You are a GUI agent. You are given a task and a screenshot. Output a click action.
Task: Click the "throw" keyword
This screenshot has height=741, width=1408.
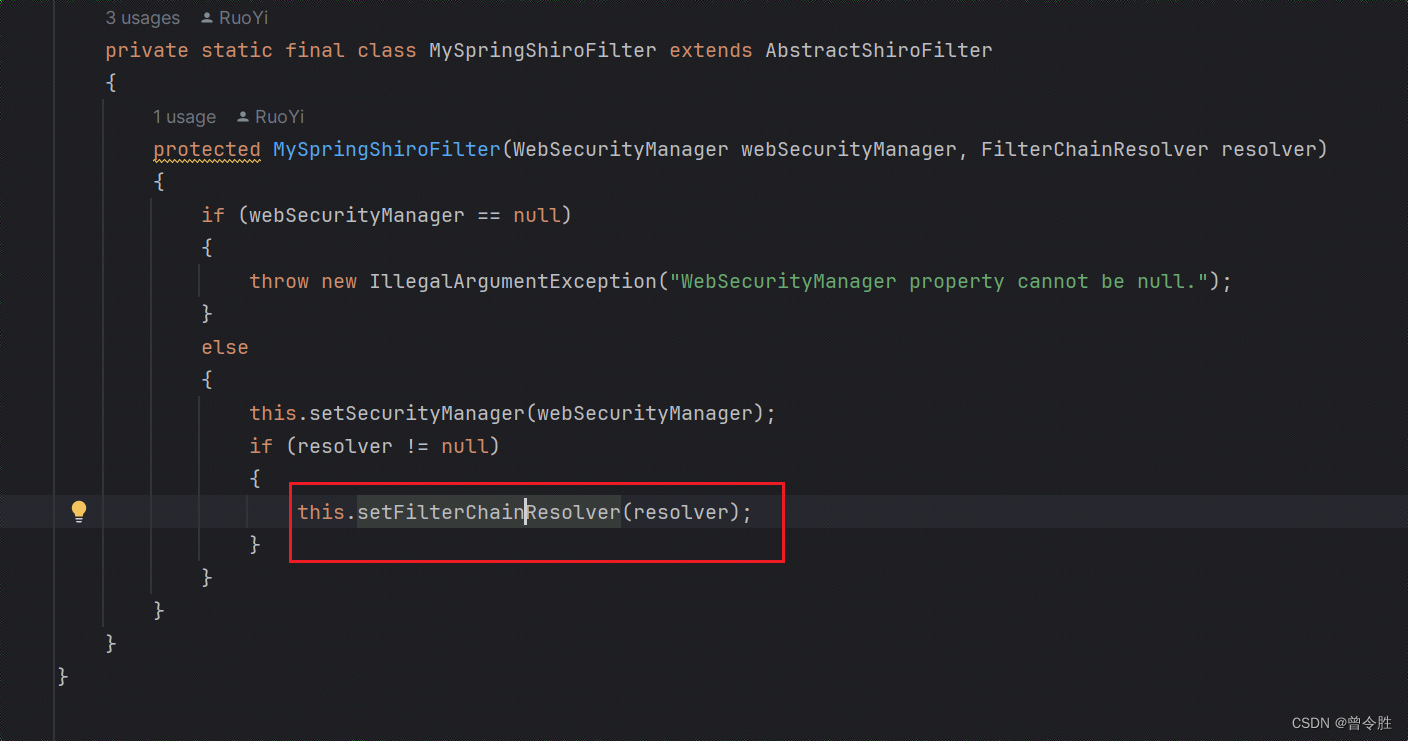point(279,281)
